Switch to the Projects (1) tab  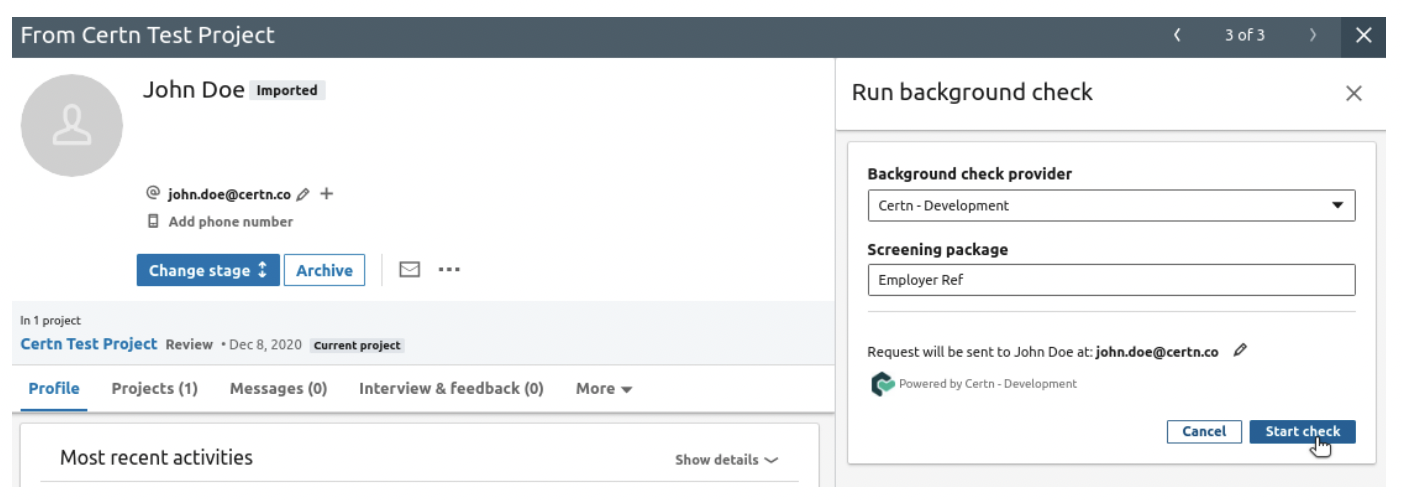pyautogui.click(x=154, y=389)
